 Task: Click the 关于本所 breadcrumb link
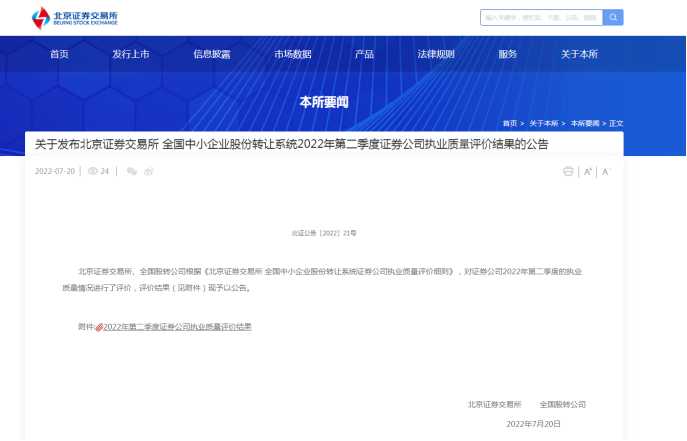pos(544,123)
